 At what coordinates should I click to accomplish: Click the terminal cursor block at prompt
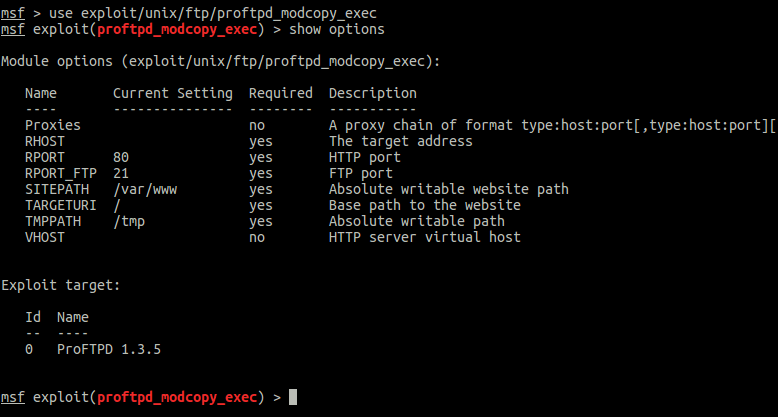(293, 397)
